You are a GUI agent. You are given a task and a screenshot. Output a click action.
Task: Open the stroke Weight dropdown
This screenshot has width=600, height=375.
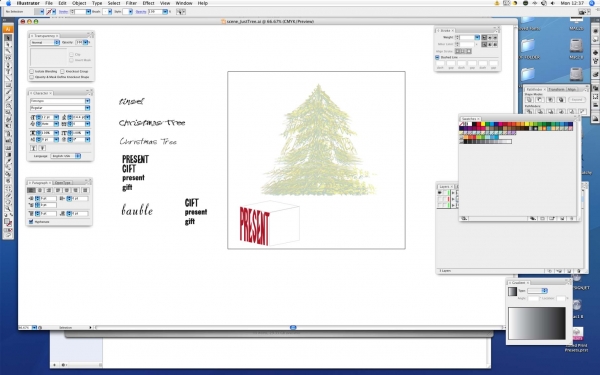477,38
